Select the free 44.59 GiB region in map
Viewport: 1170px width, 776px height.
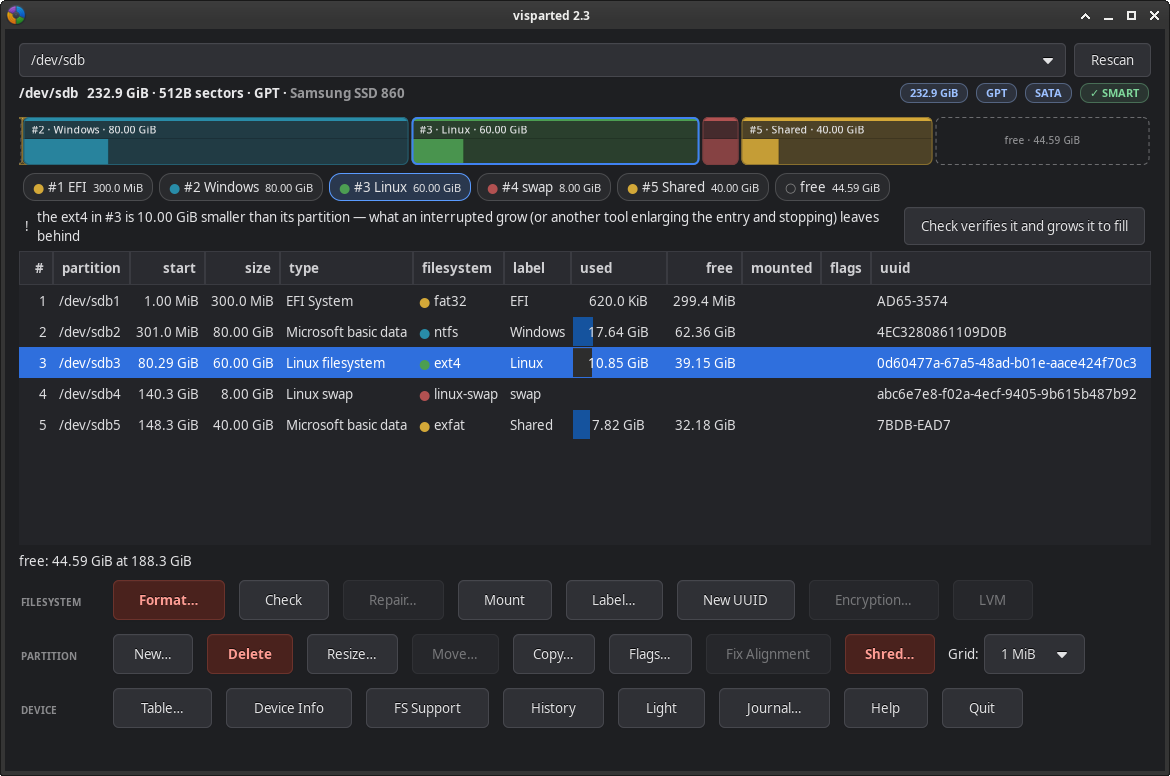tap(1042, 141)
